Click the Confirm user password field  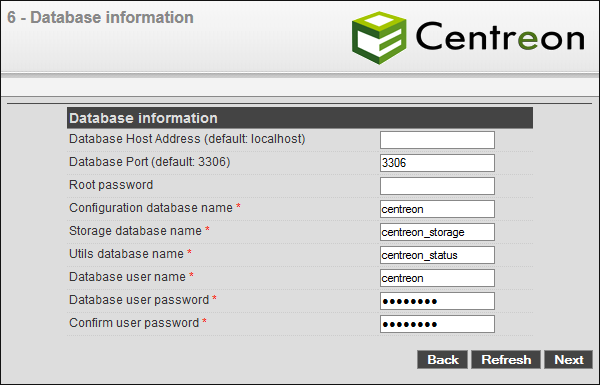437,324
